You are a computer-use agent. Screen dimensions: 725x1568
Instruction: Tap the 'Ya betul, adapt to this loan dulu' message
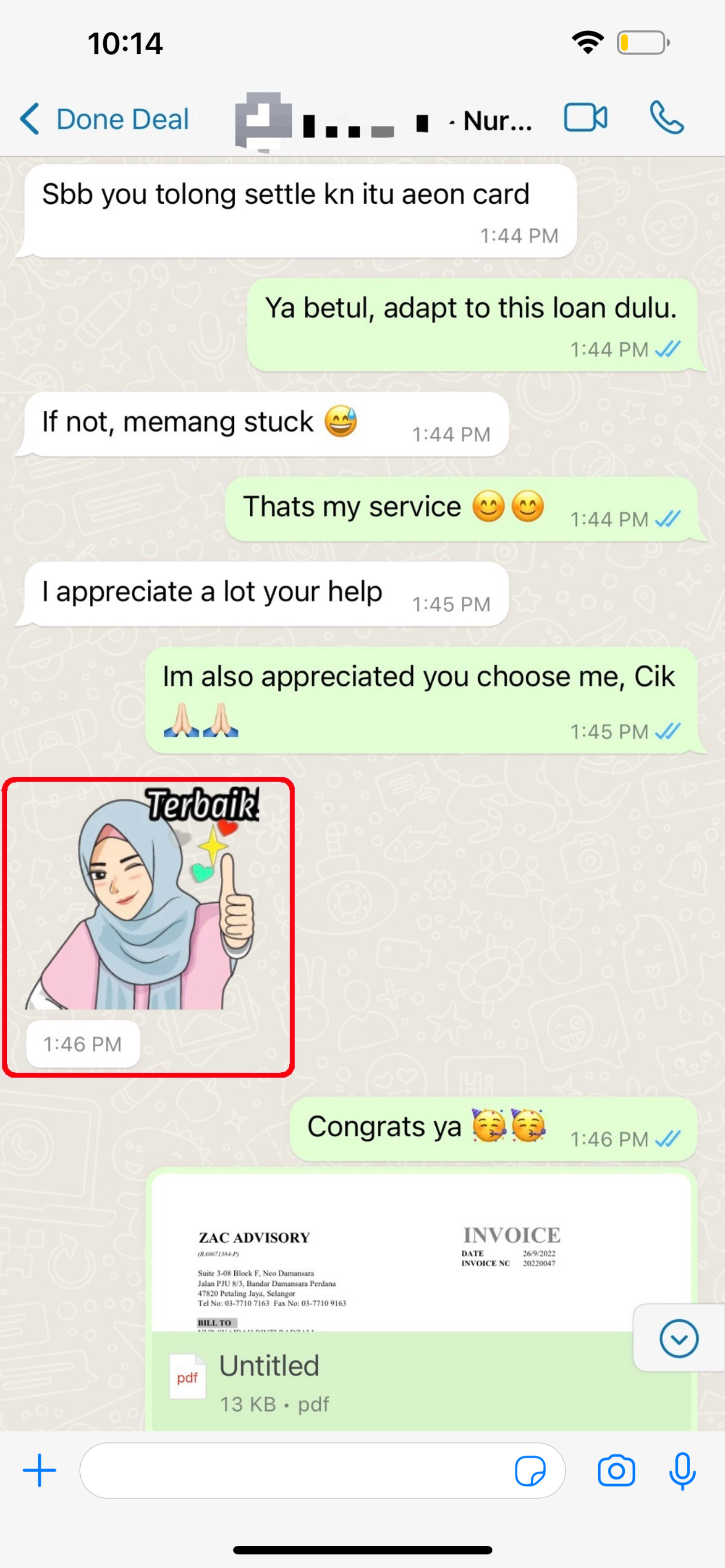(472, 324)
